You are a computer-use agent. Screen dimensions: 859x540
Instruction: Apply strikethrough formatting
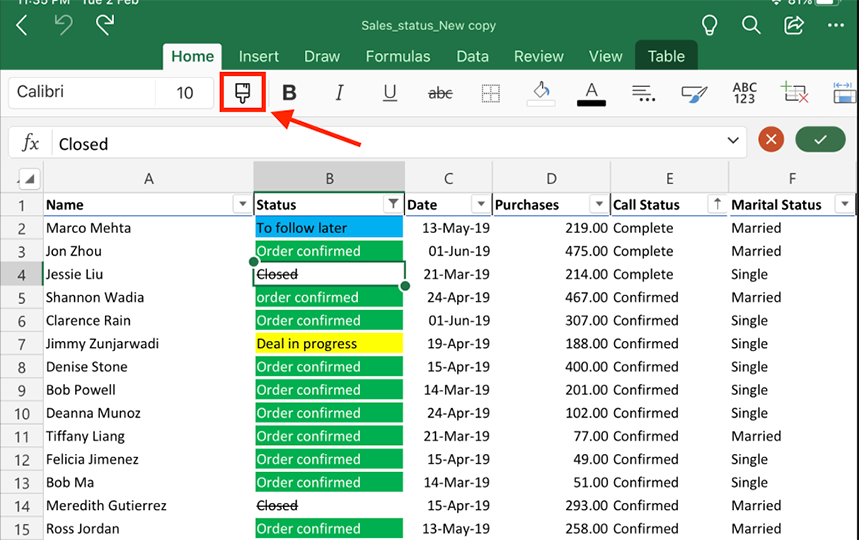click(x=440, y=93)
